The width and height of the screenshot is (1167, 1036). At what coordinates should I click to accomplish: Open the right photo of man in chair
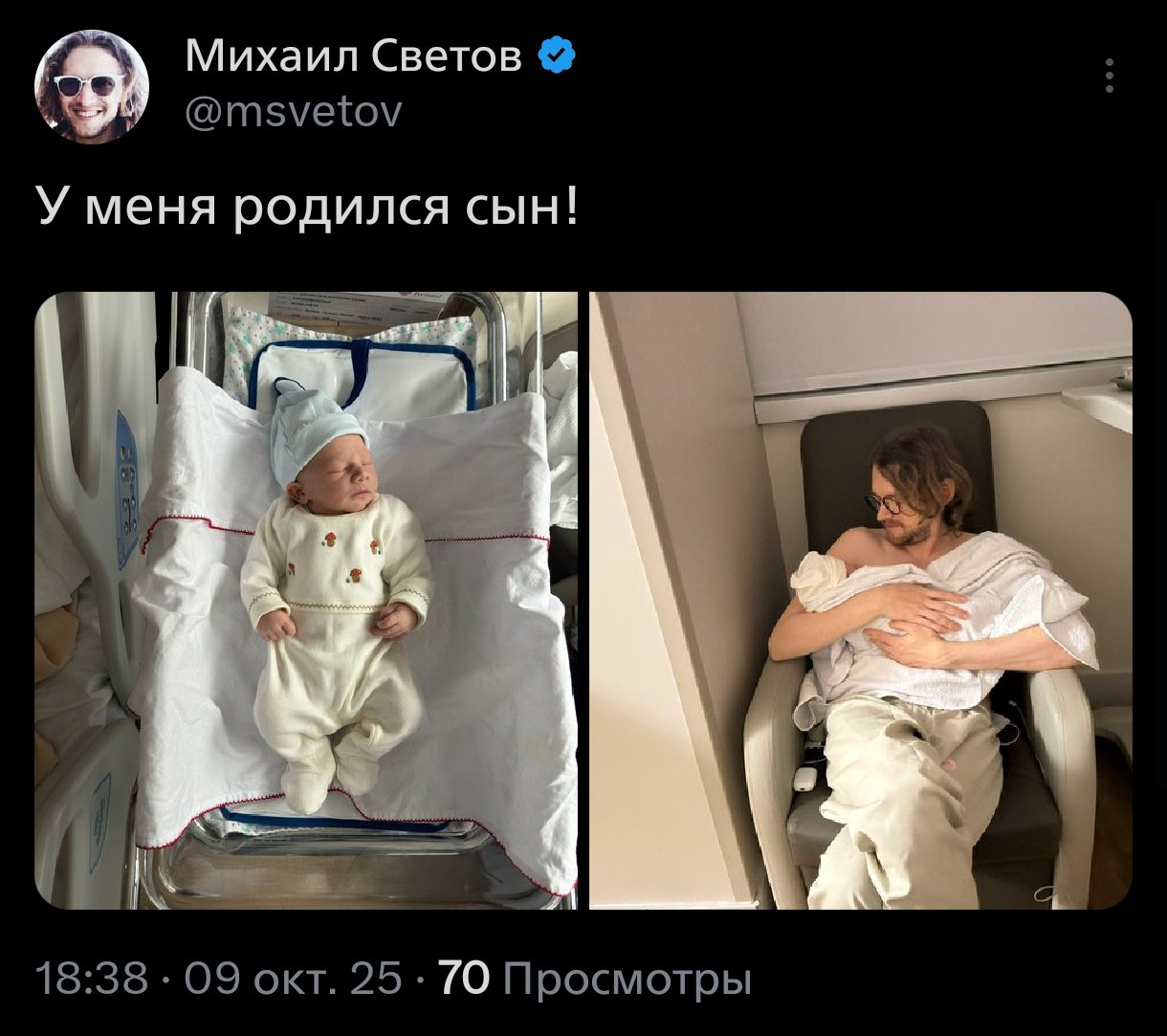[x=861, y=600]
